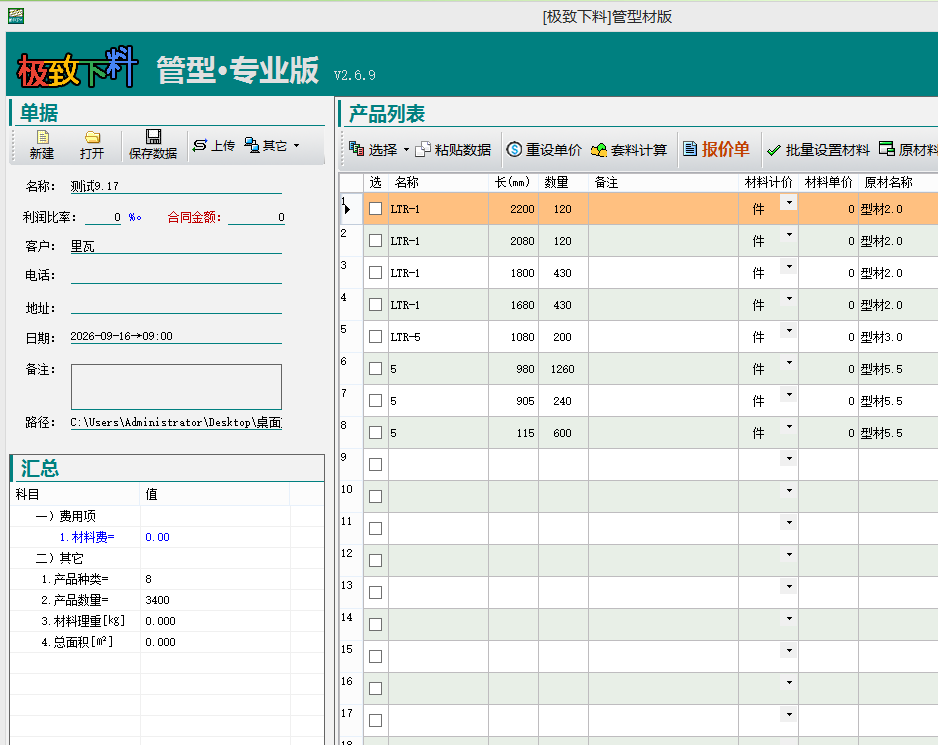Viewport: 938px width, 745px height.
Task: Open the 材料计价 dropdown on row 2
Action: point(789,235)
